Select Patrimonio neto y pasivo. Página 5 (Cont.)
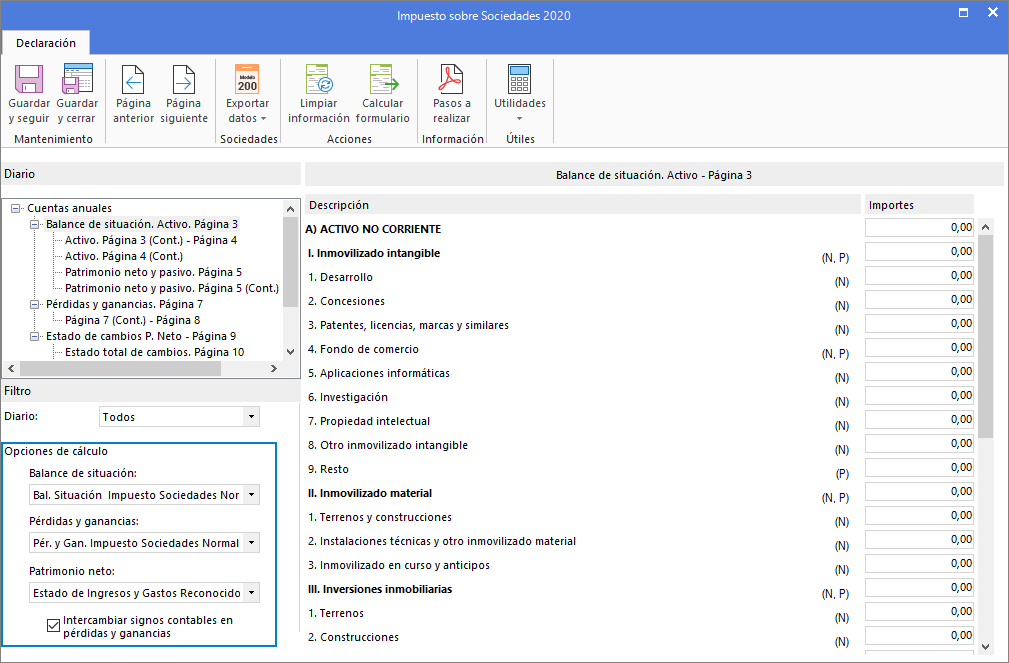 [x=172, y=288]
